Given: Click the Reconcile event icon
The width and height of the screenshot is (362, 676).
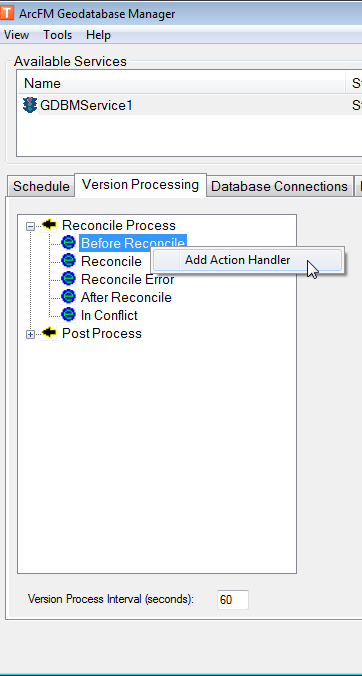Looking at the screenshot, I should click(68, 260).
